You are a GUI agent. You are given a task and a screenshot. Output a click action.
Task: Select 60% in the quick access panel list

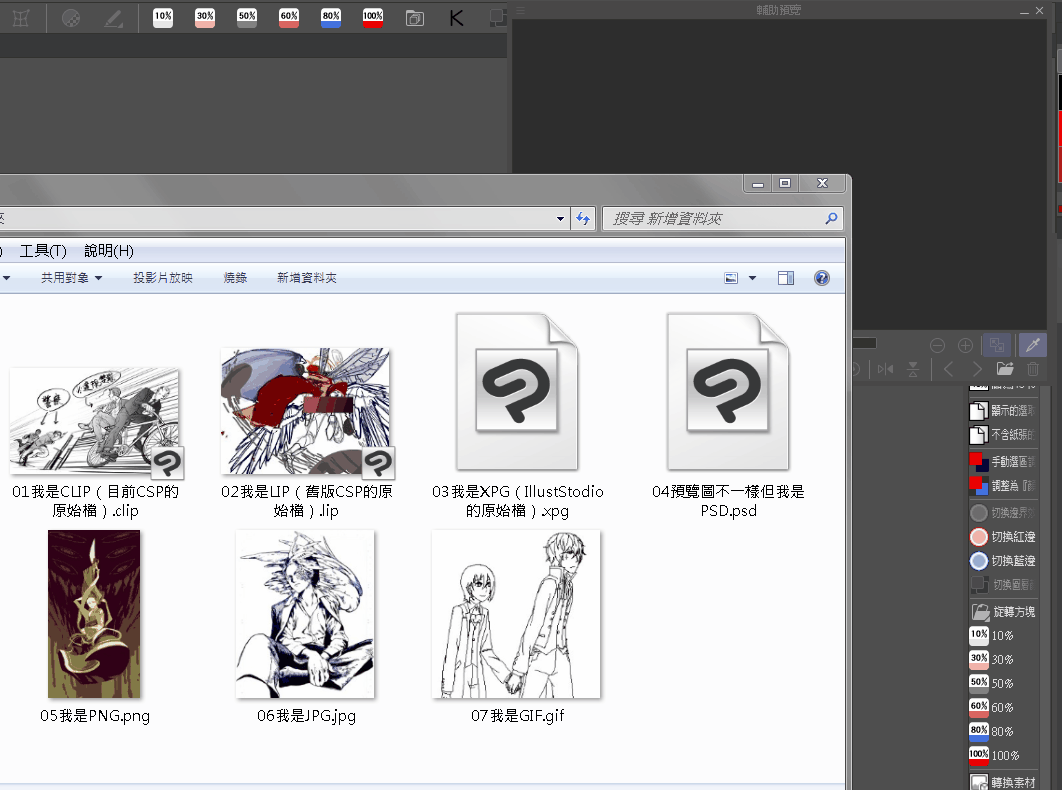(992, 707)
